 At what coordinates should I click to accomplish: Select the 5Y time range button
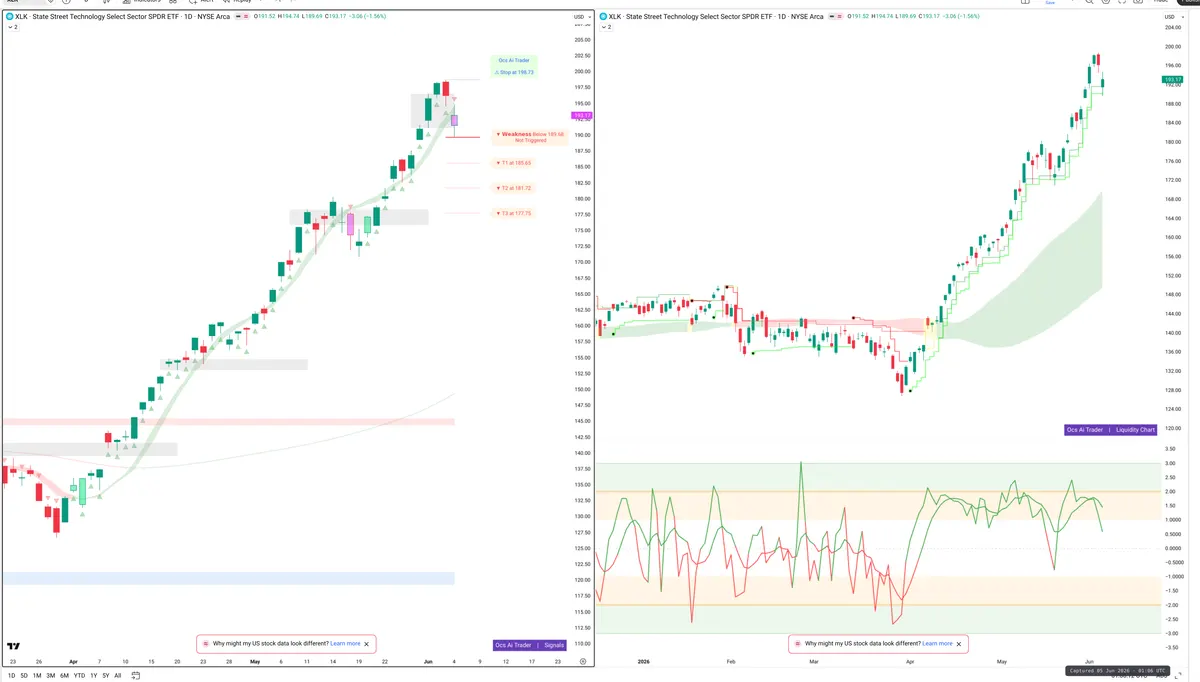105,676
